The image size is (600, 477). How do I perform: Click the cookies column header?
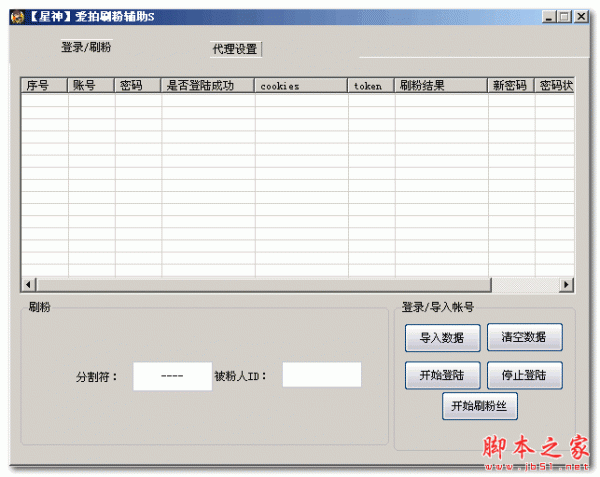(301, 85)
